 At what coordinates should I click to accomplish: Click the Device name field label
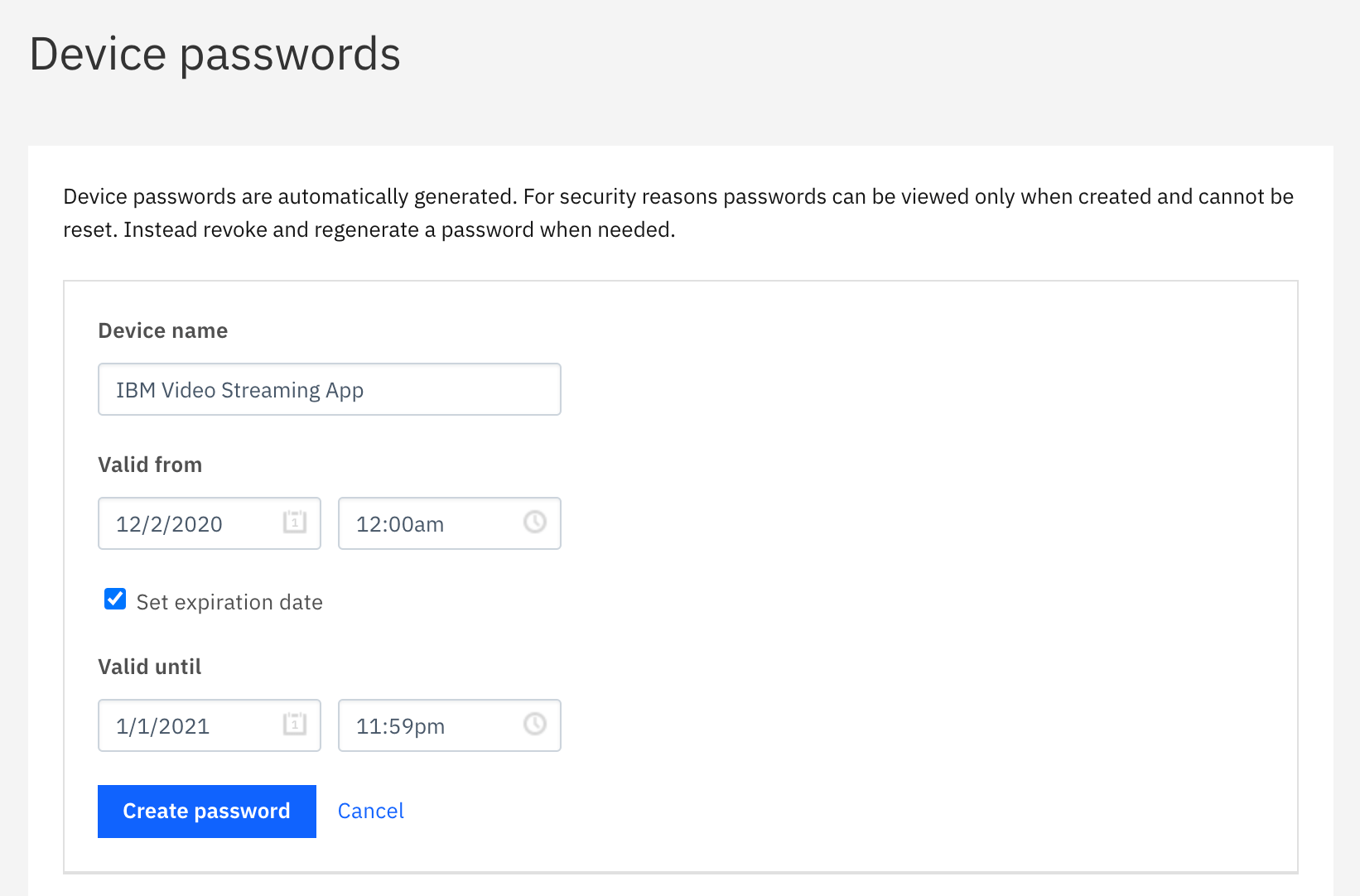pos(162,330)
